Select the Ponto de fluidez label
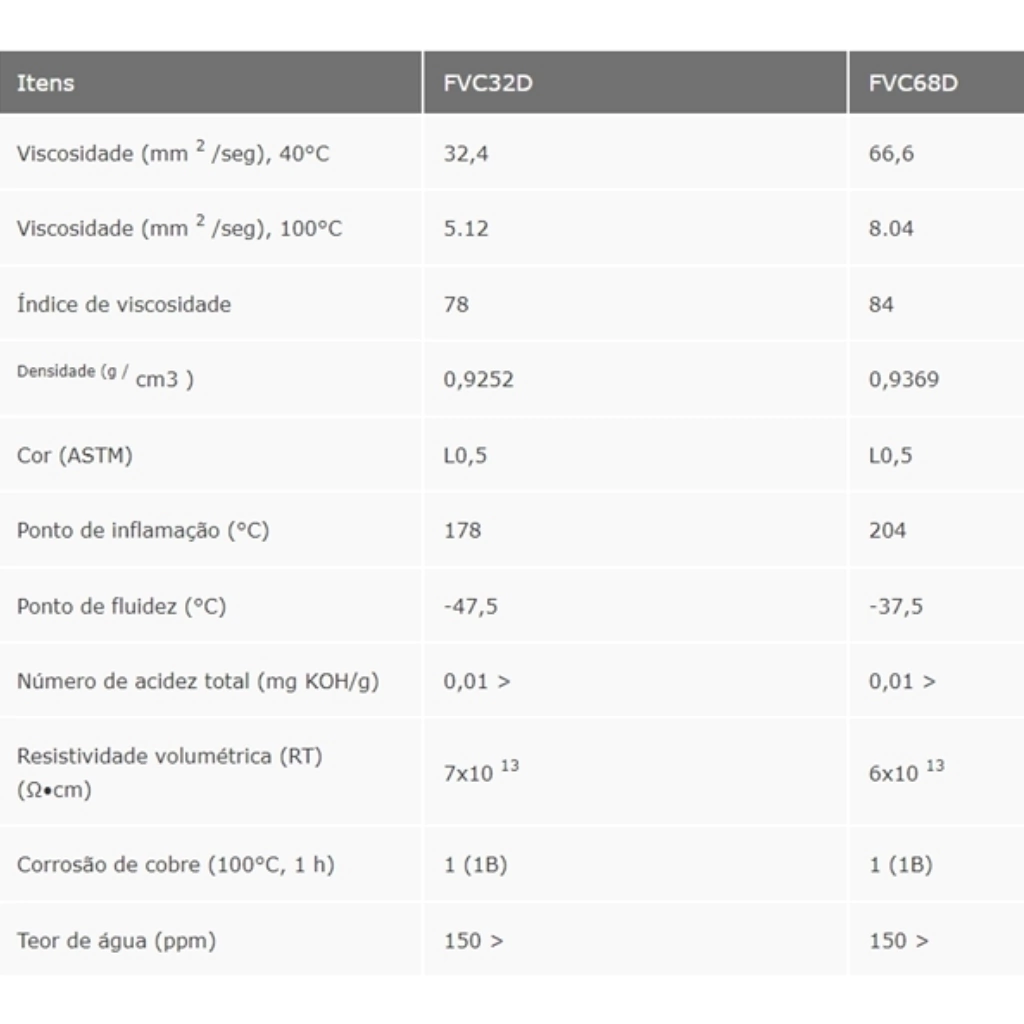Screen dimensions: 1024x1024 121,606
